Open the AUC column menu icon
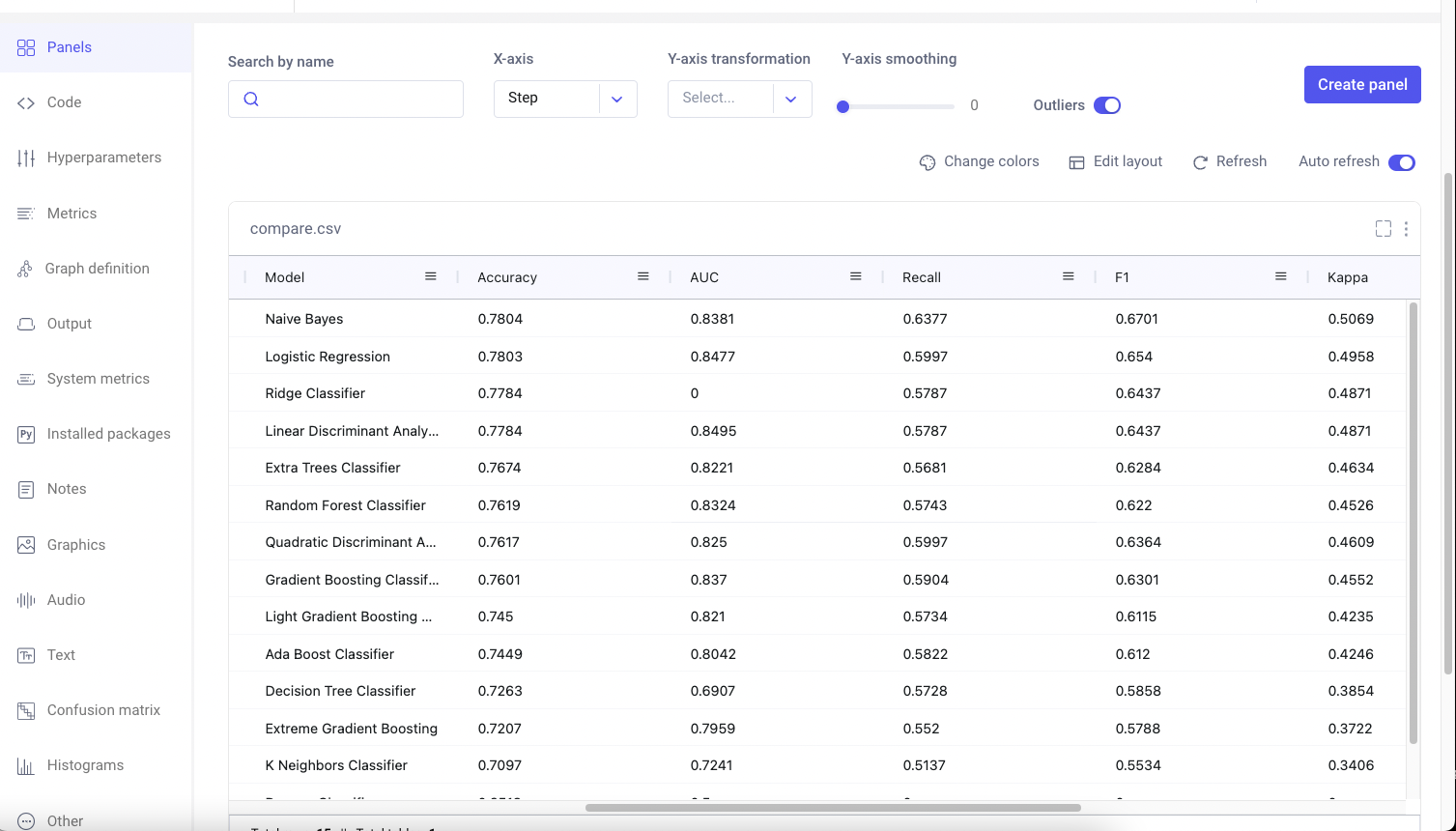Image resolution: width=1456 pixels, height=831 pixels. pyautogui.click(x=856, y=276)
